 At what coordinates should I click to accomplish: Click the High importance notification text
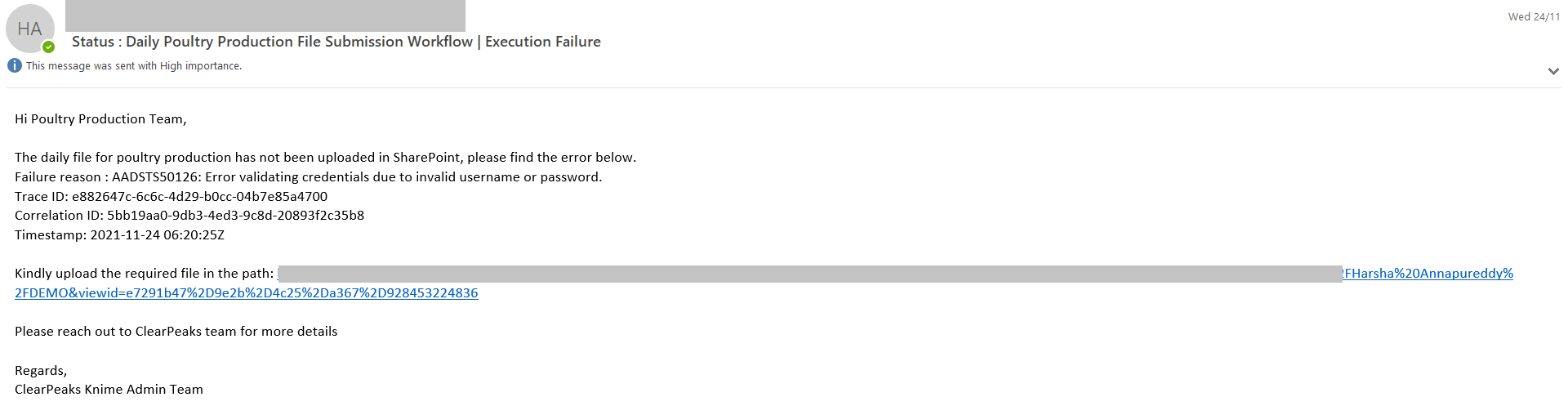point(134,66)
